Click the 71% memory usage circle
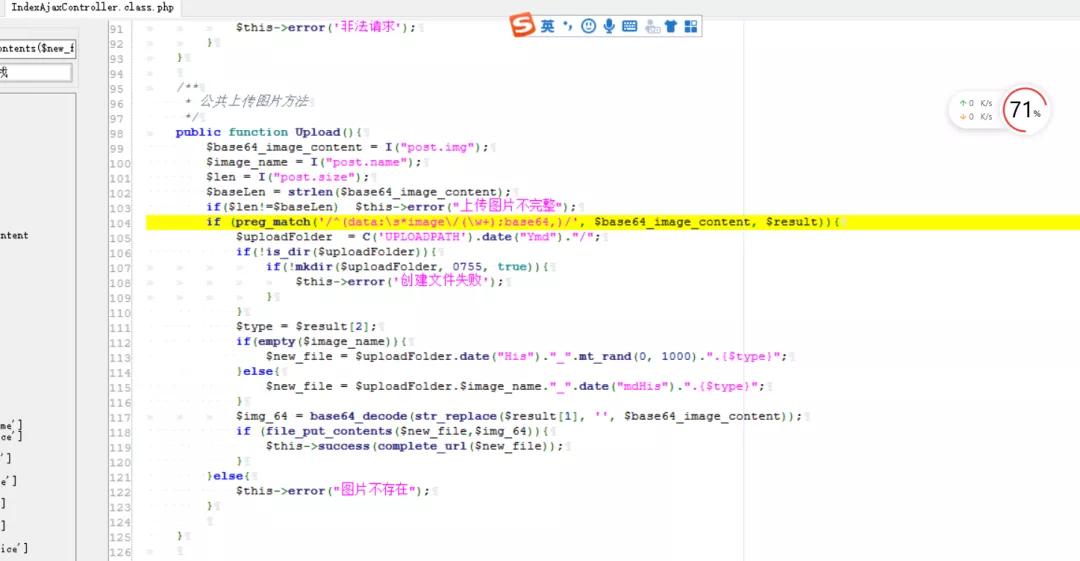The height and width of the screenshot is (561, 1080). (1024, 110)
